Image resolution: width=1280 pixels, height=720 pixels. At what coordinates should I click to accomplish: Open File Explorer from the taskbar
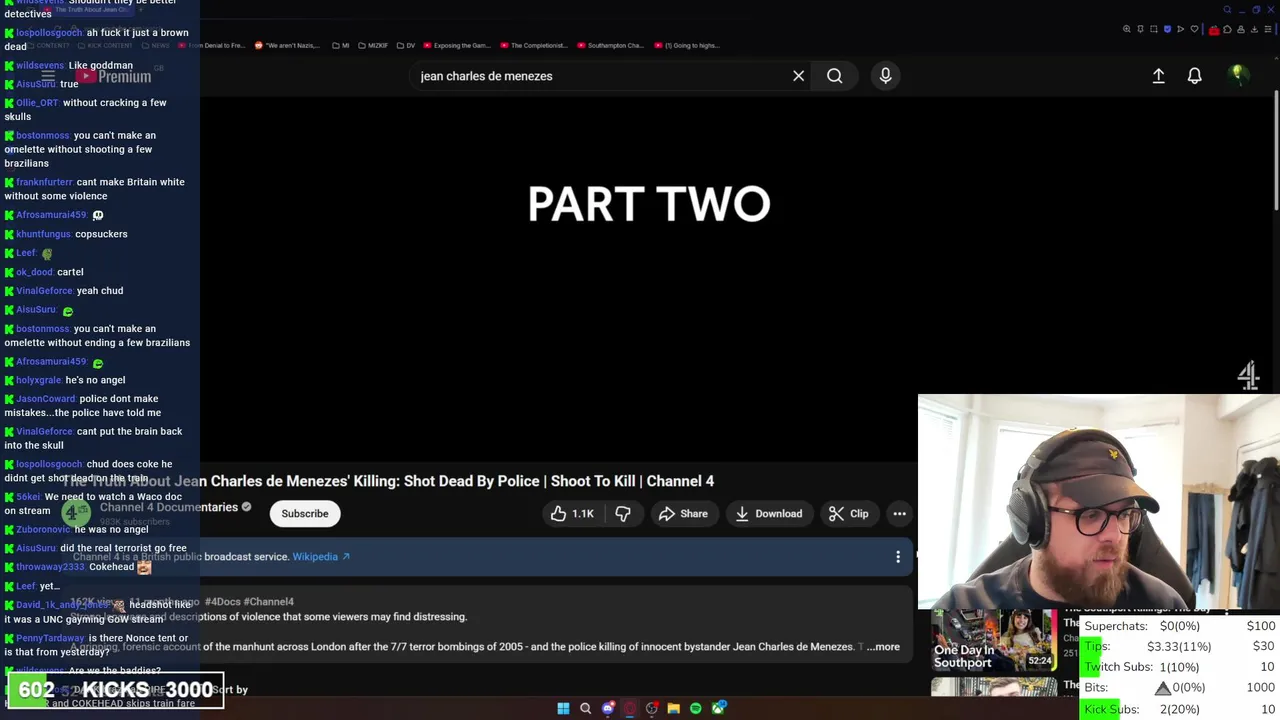[674, 708]
